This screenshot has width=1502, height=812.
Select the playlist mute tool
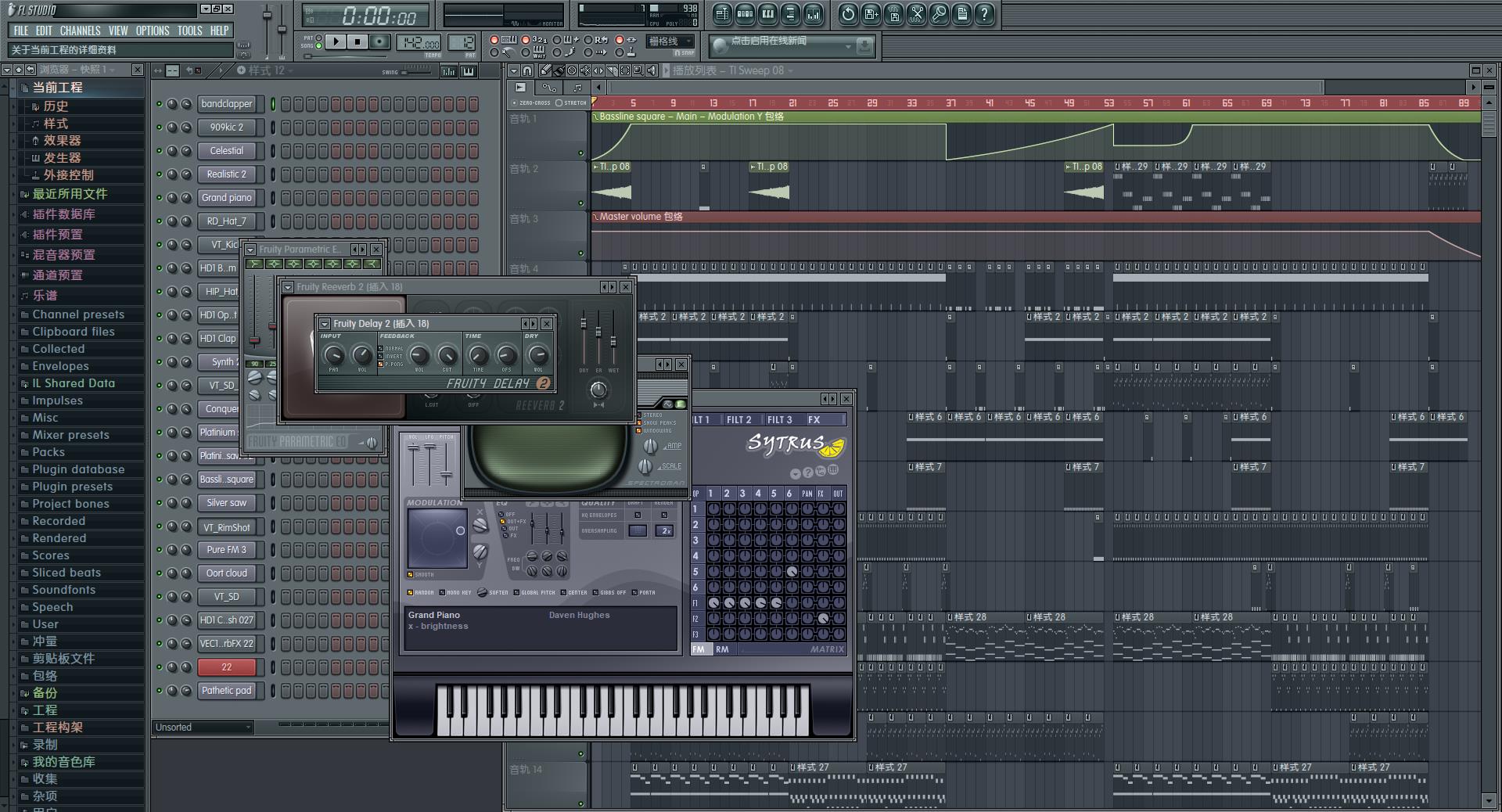[585, 70]
